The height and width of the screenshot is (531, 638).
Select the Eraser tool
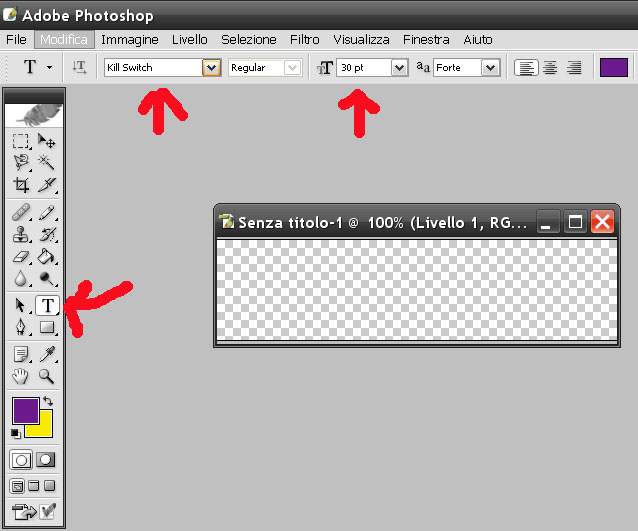(20, 257)
